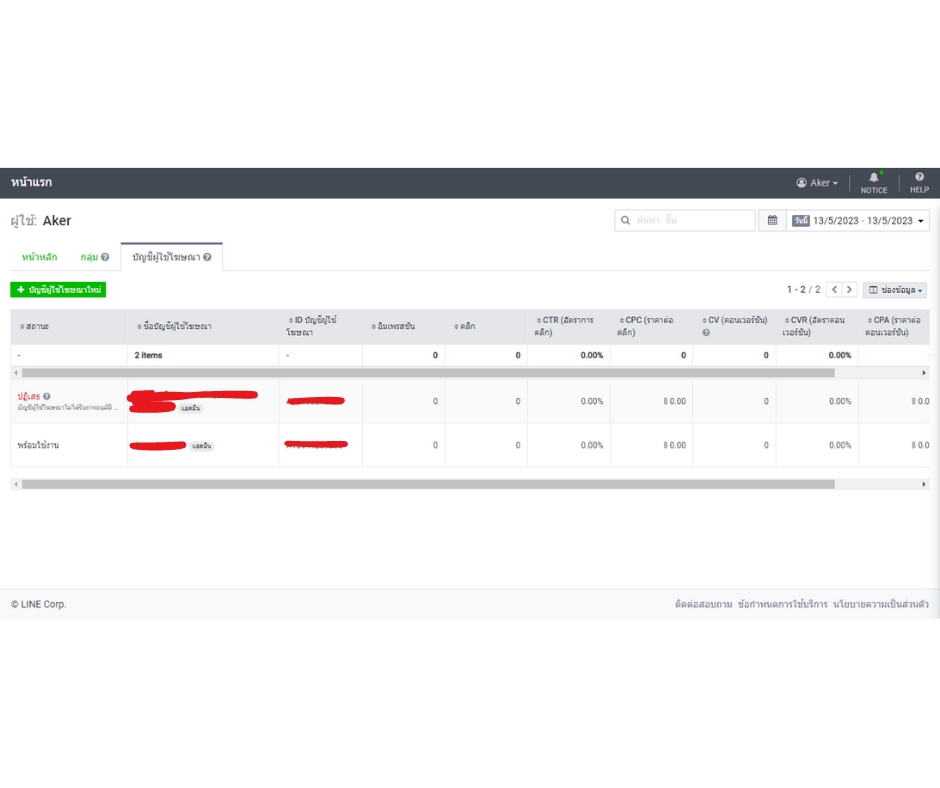Go to next page of results
Image resolution: width=940 pixels, height=788 pixels.
click(x=849, y=290)
